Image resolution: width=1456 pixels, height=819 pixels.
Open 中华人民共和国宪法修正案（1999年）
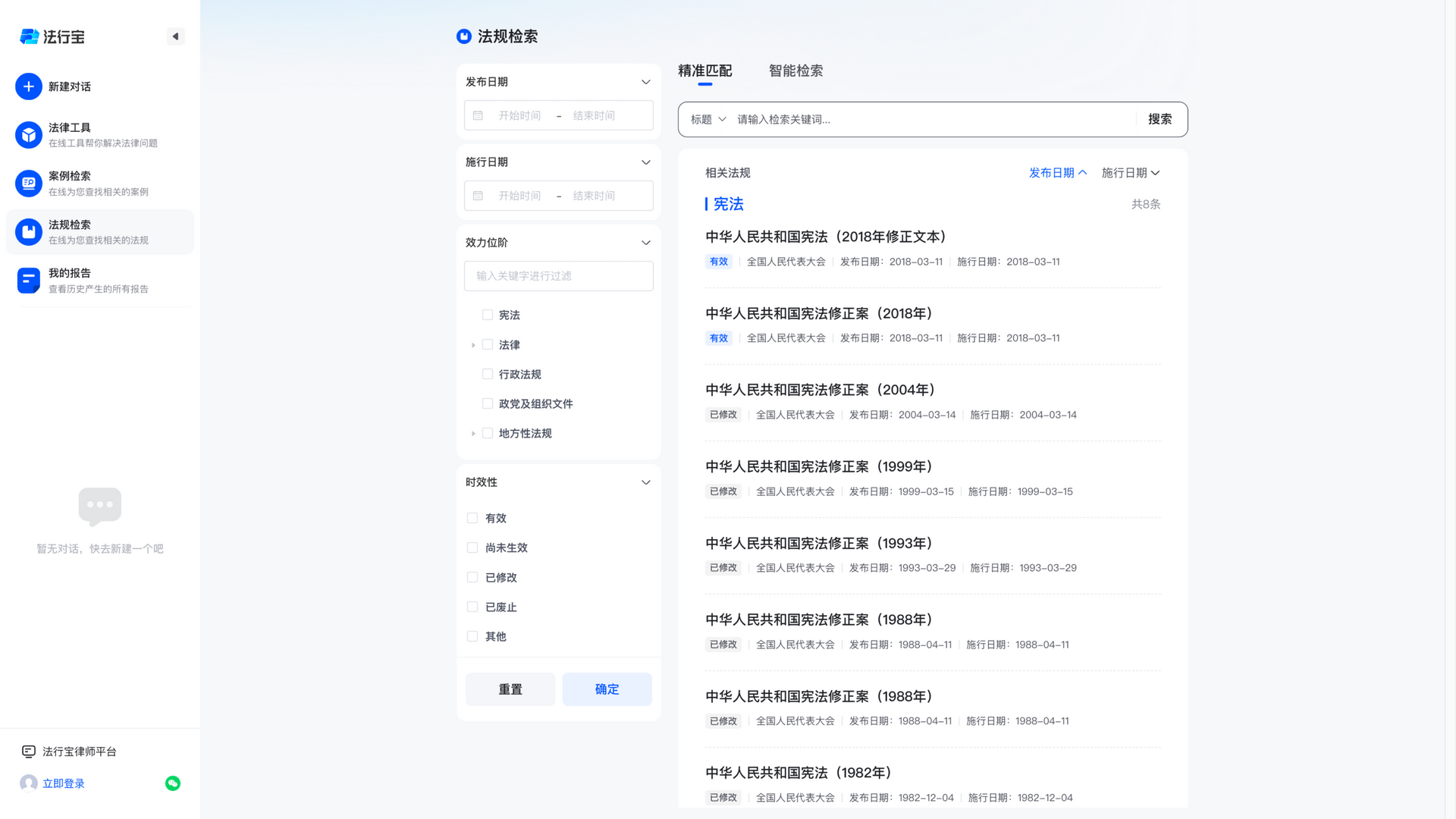pos(819,466)
